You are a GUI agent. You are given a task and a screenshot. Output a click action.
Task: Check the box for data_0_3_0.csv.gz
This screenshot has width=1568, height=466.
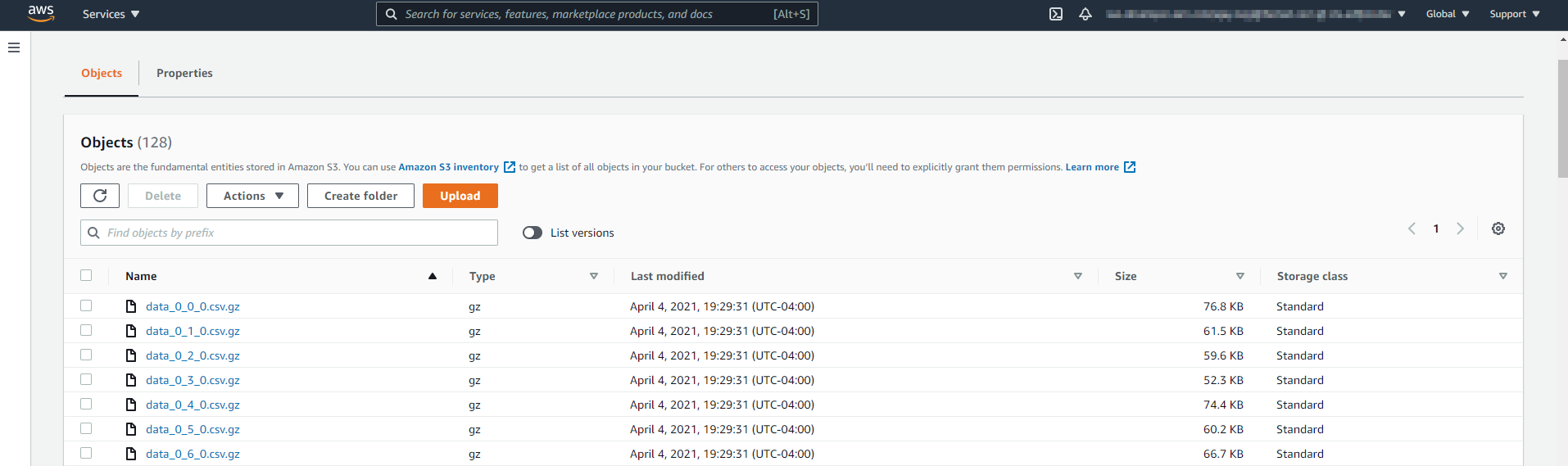click(86, 379)
